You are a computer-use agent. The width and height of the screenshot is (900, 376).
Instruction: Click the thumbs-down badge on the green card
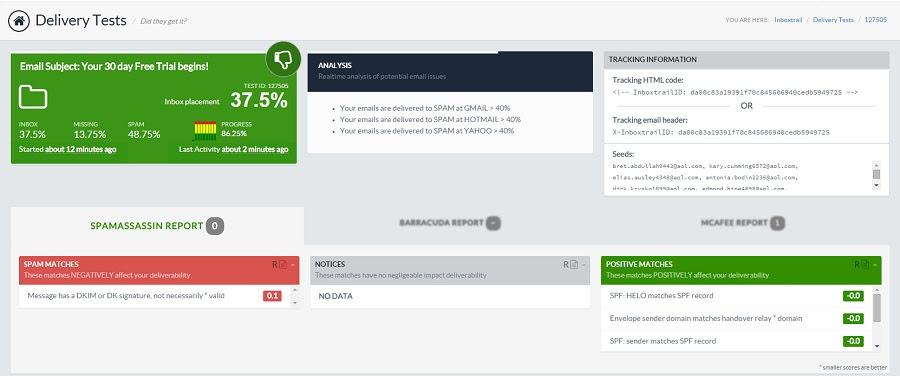(284, 59)
